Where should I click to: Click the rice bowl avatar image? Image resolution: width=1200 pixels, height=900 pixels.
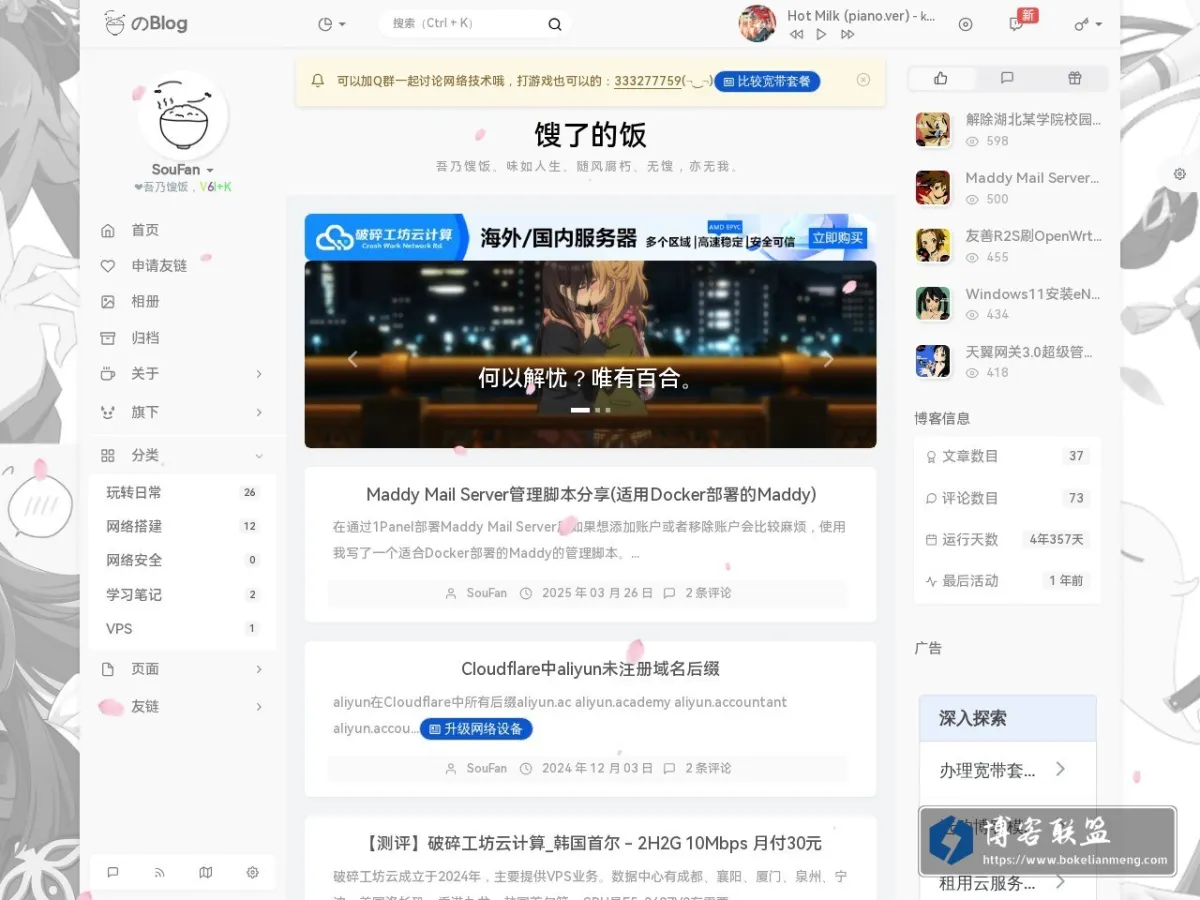(182, 115)
